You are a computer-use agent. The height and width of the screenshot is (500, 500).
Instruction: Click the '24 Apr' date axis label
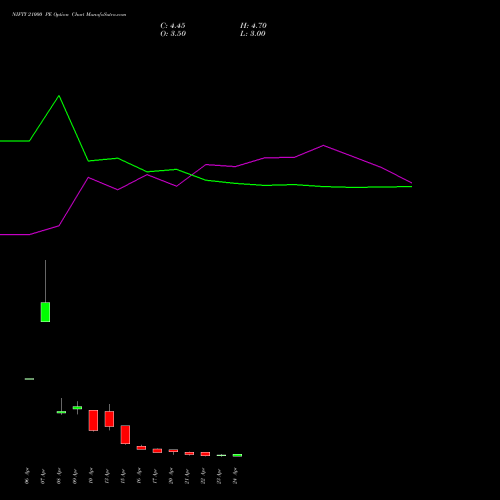235,476
